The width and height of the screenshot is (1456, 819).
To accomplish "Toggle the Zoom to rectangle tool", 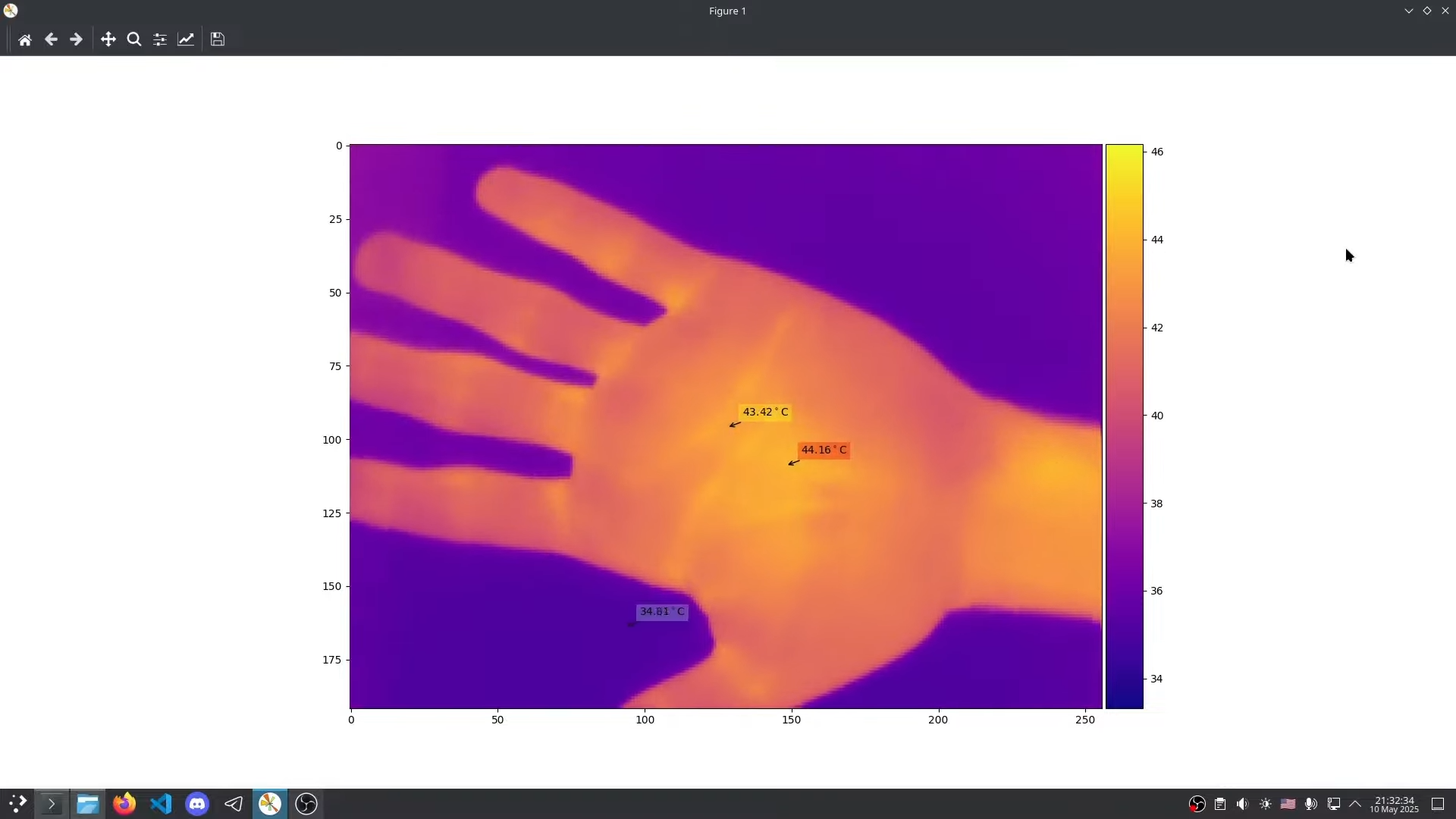I will tap(134, 39).
